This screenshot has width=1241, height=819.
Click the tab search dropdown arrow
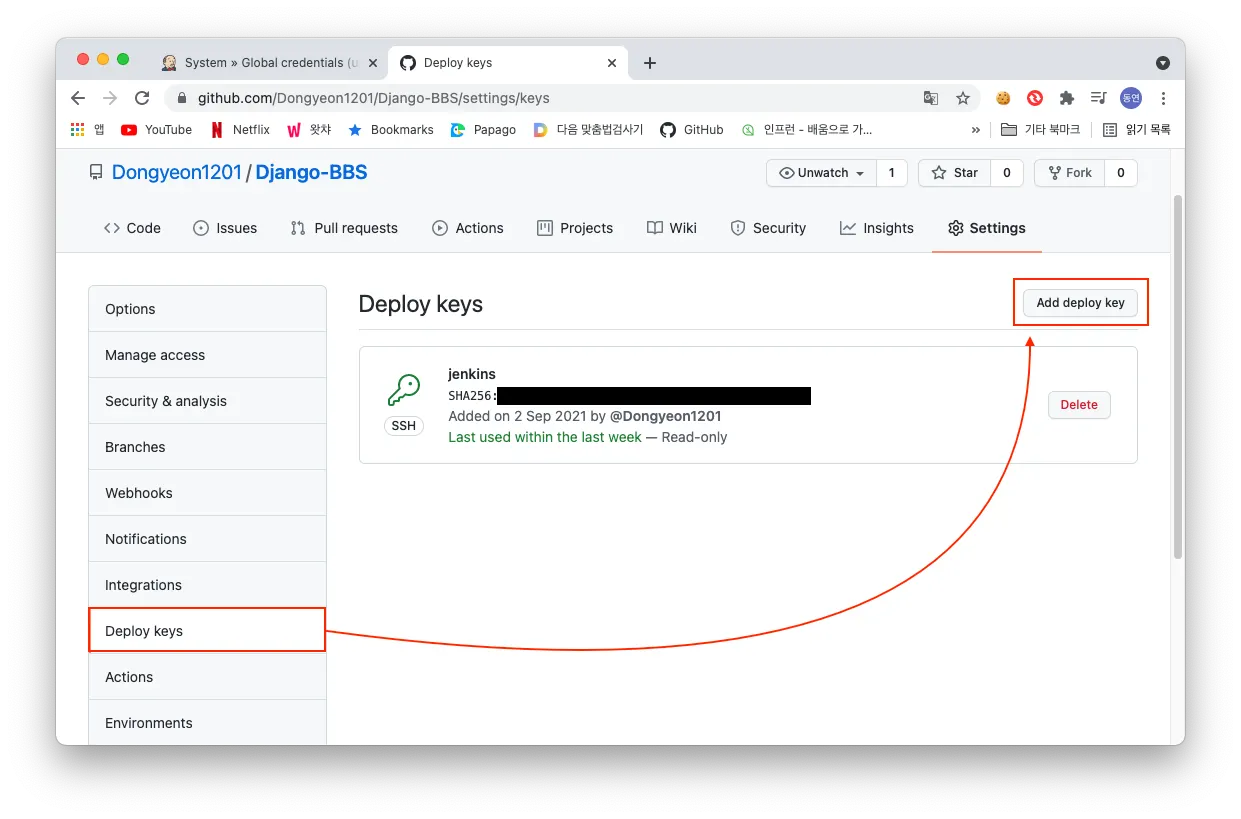tap(1163, 63)
